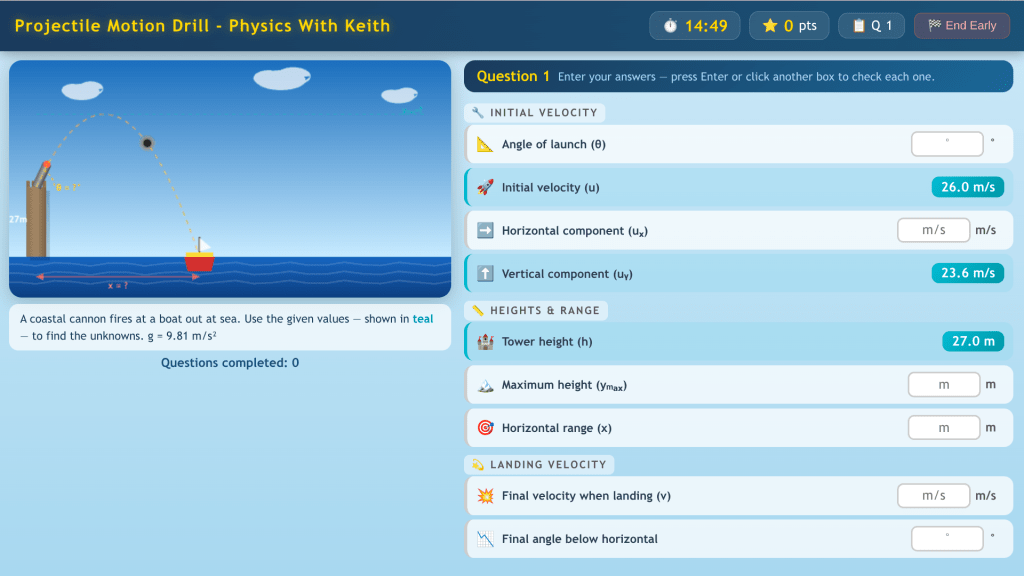Click the horizontal range input field
This screenshot has width=1024, height=576.
[943, 428]
